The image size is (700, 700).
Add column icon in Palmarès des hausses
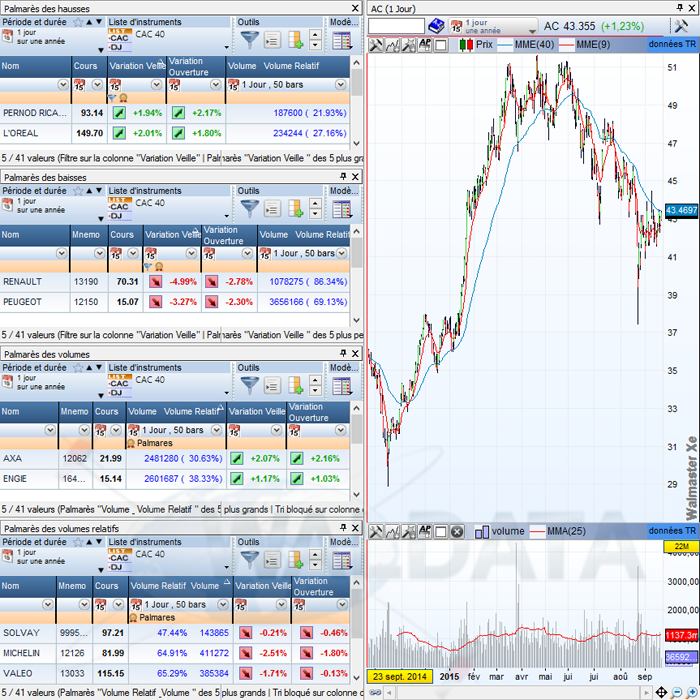(x=296, y=40)
